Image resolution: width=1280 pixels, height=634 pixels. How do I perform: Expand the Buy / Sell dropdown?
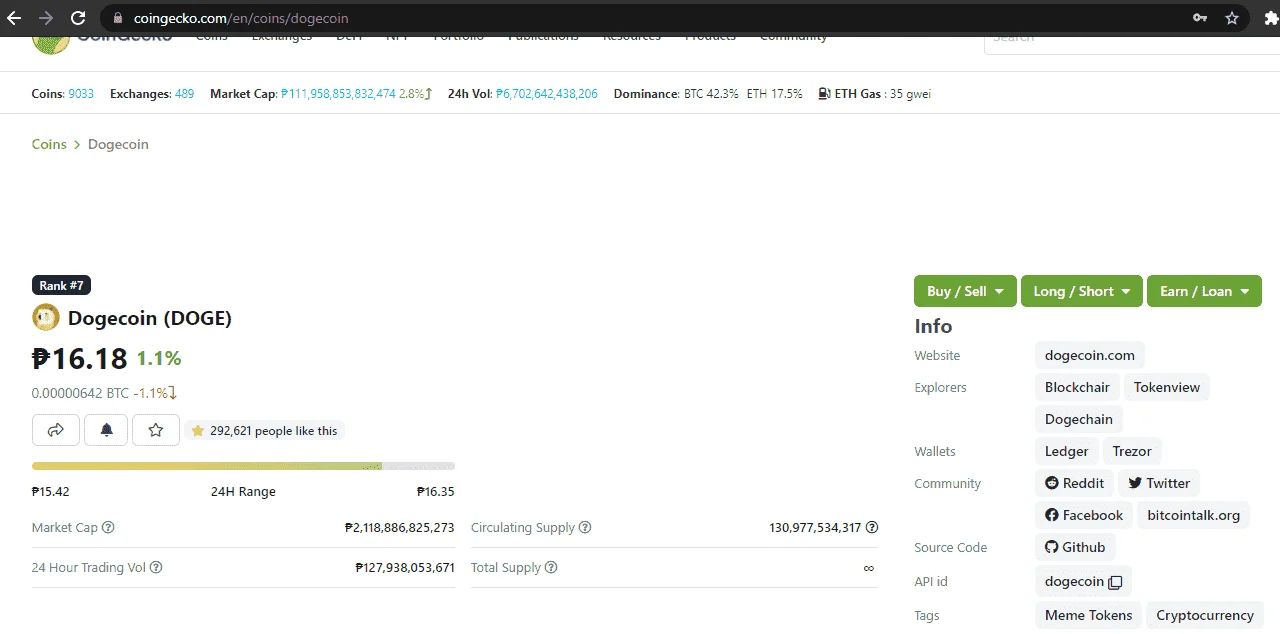(x=965, y=291)
